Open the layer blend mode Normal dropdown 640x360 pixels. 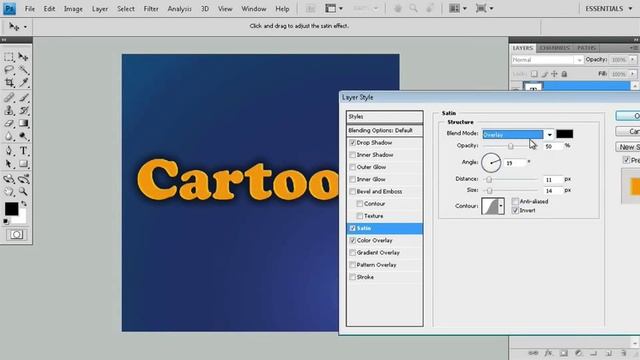[547, 60]
